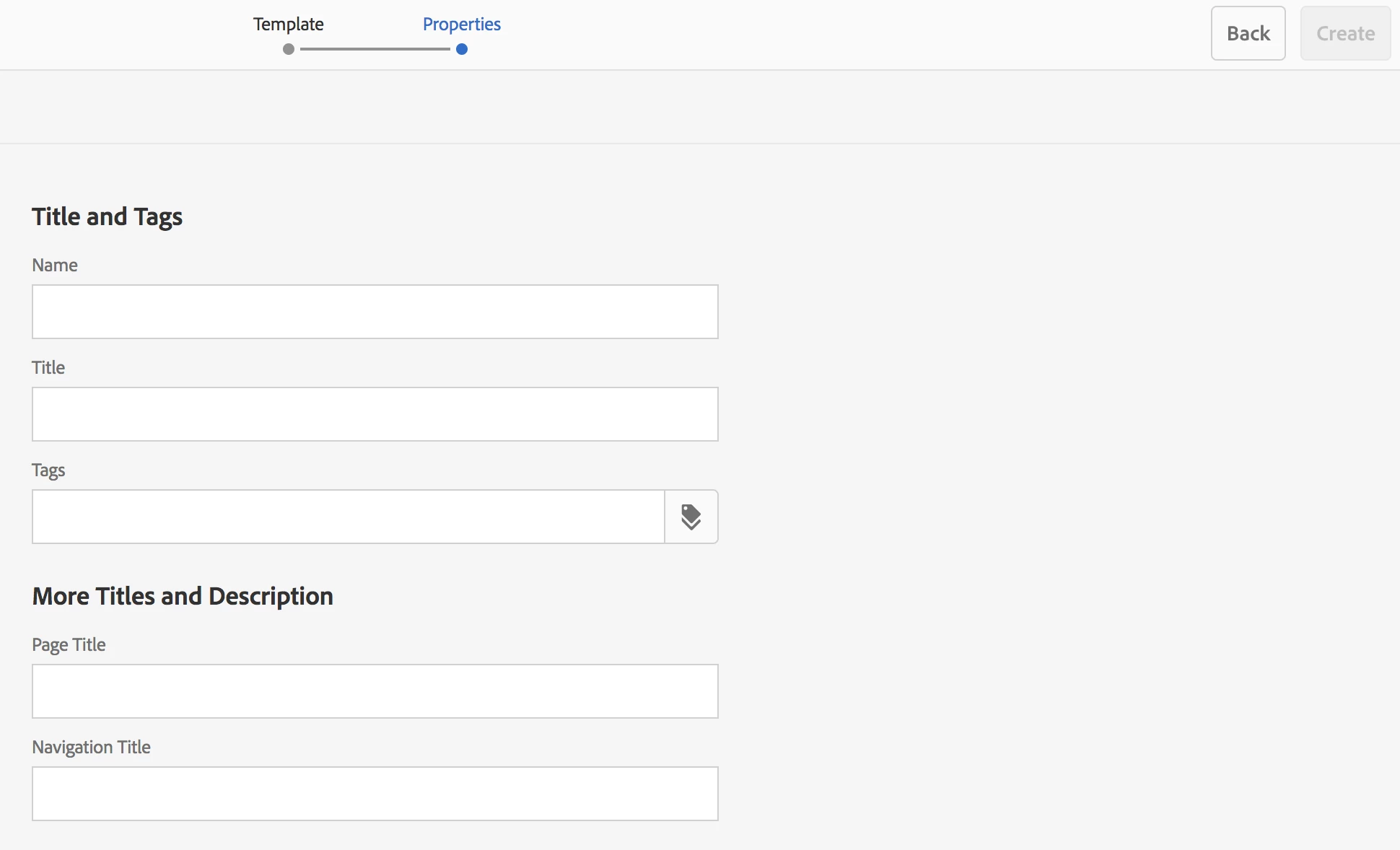Click the Page Title input box
This screenshot has width=1400, height=850.
(x=375, y=691)
